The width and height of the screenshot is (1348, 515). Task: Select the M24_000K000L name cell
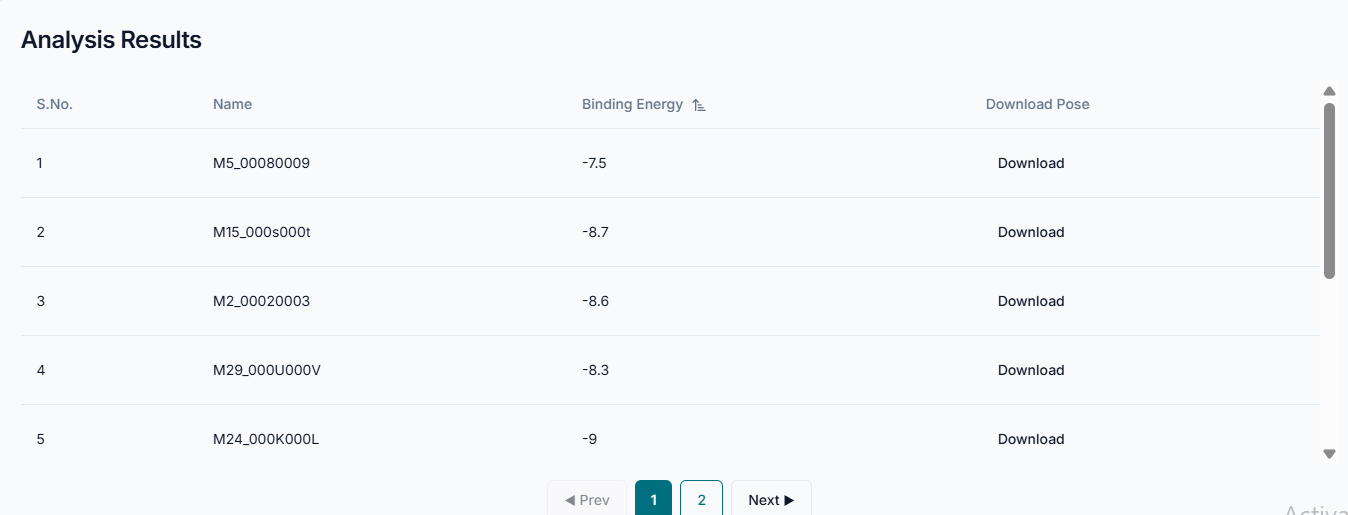point(265,439)
